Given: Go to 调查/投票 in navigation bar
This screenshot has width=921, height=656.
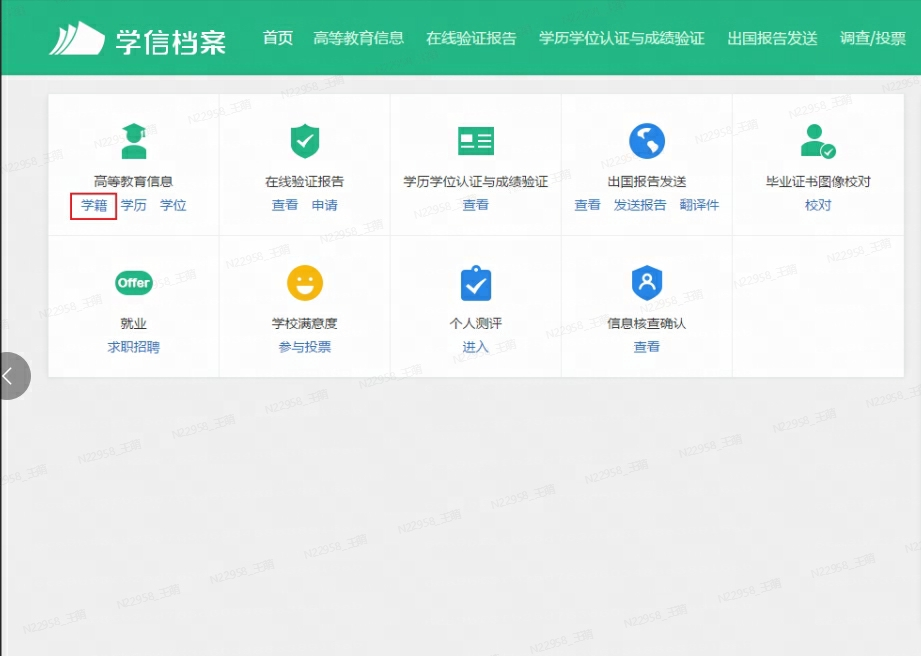Looking at the screenshot, I should (x=872, y=38).
